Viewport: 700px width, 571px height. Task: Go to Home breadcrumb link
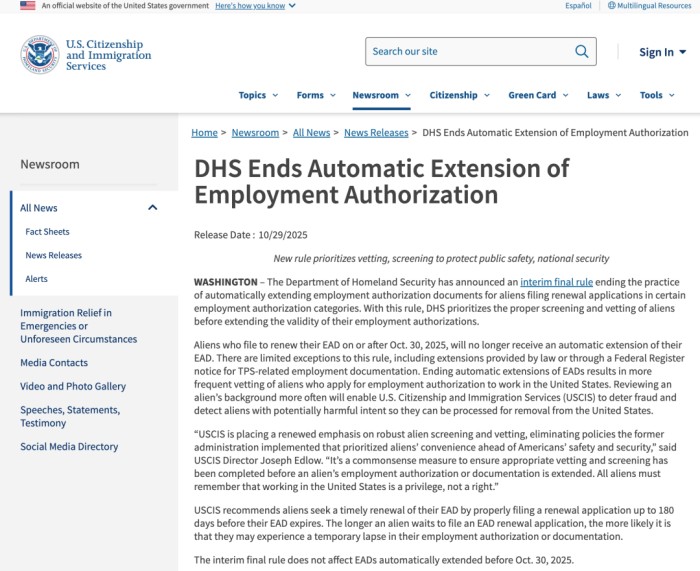[204, 133]
